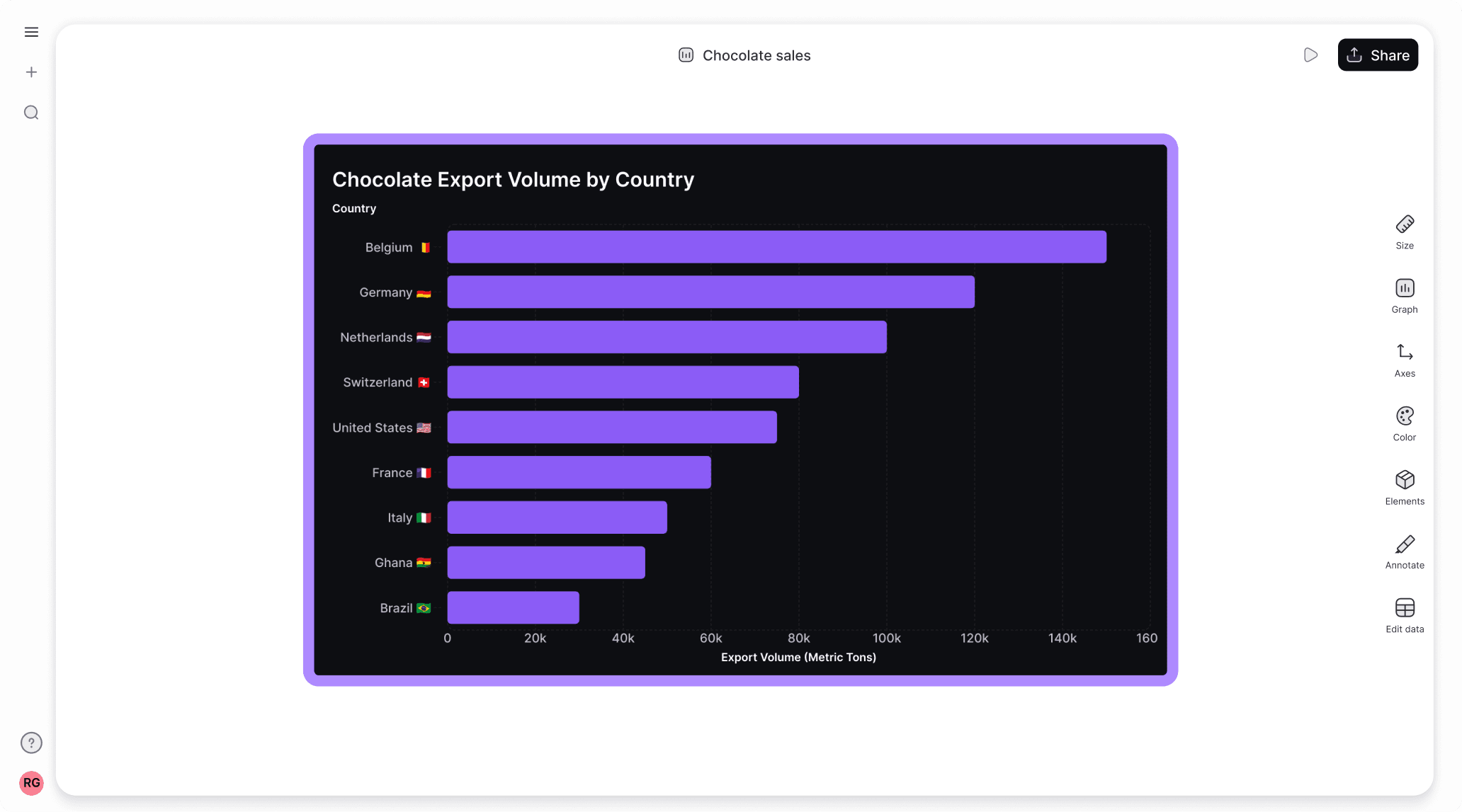1462x812 pixels.
Task: Click the RG avatar icon
Action: click(x=31, y=783)
